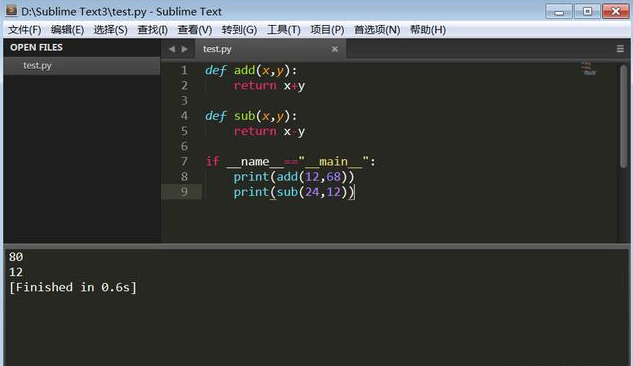Place cursor on 'return x-y' line

(x=269, y=131)
